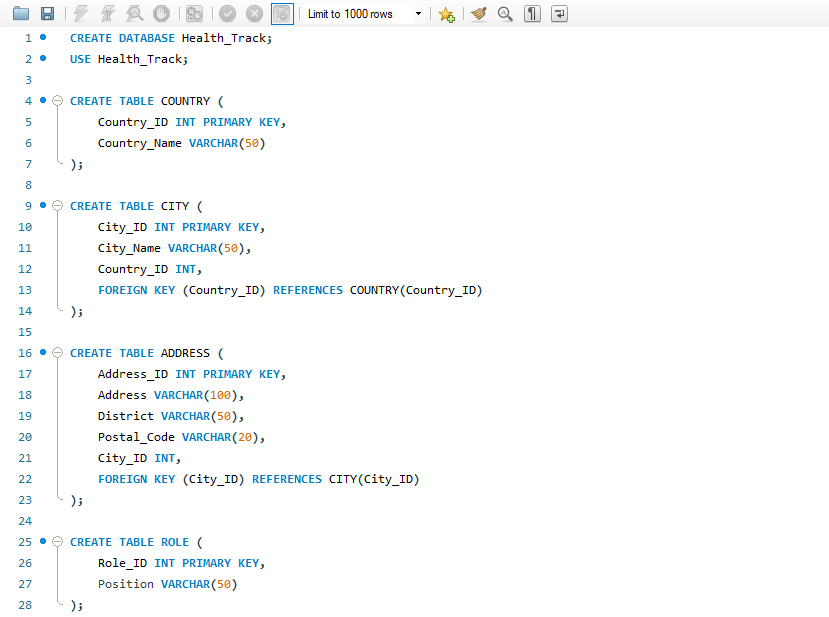Click the Explain query magnifier-lightning icon

[134, 14]
